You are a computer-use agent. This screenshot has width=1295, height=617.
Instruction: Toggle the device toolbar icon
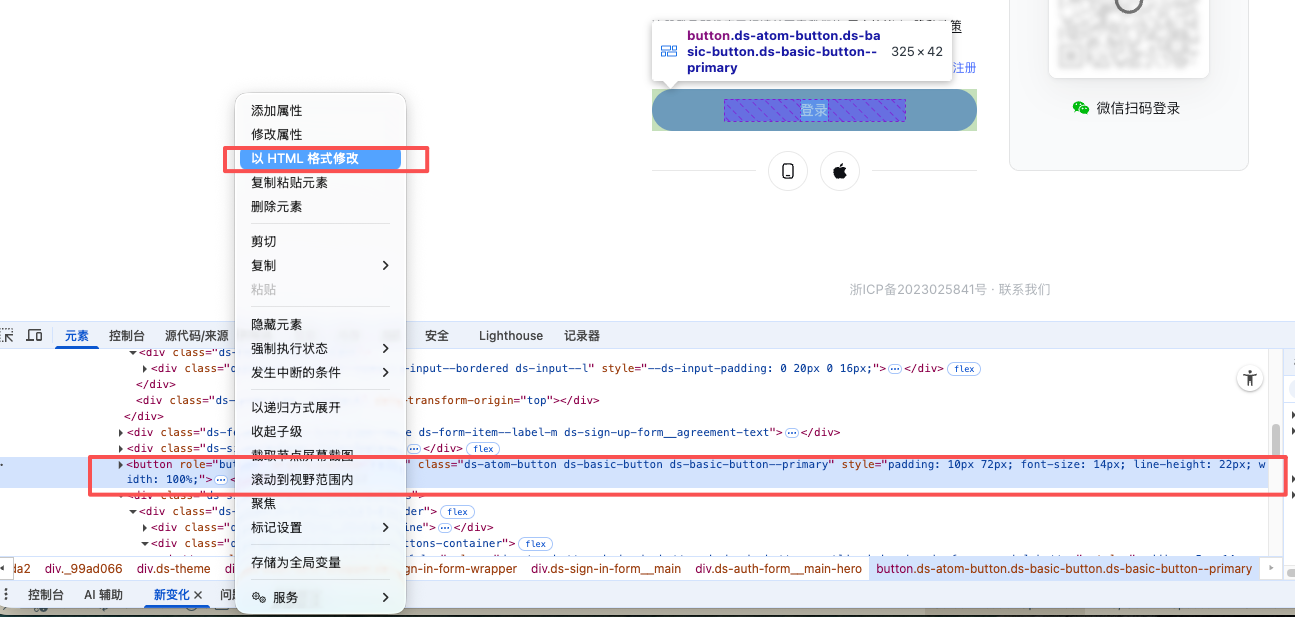point(34,335)
